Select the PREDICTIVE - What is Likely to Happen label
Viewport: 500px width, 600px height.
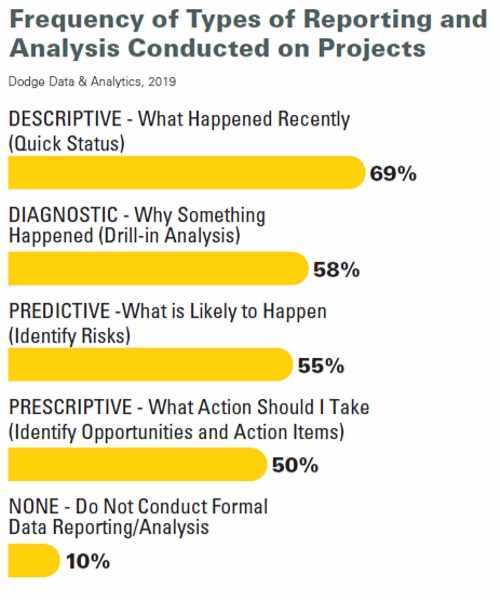tap(168, 311)
